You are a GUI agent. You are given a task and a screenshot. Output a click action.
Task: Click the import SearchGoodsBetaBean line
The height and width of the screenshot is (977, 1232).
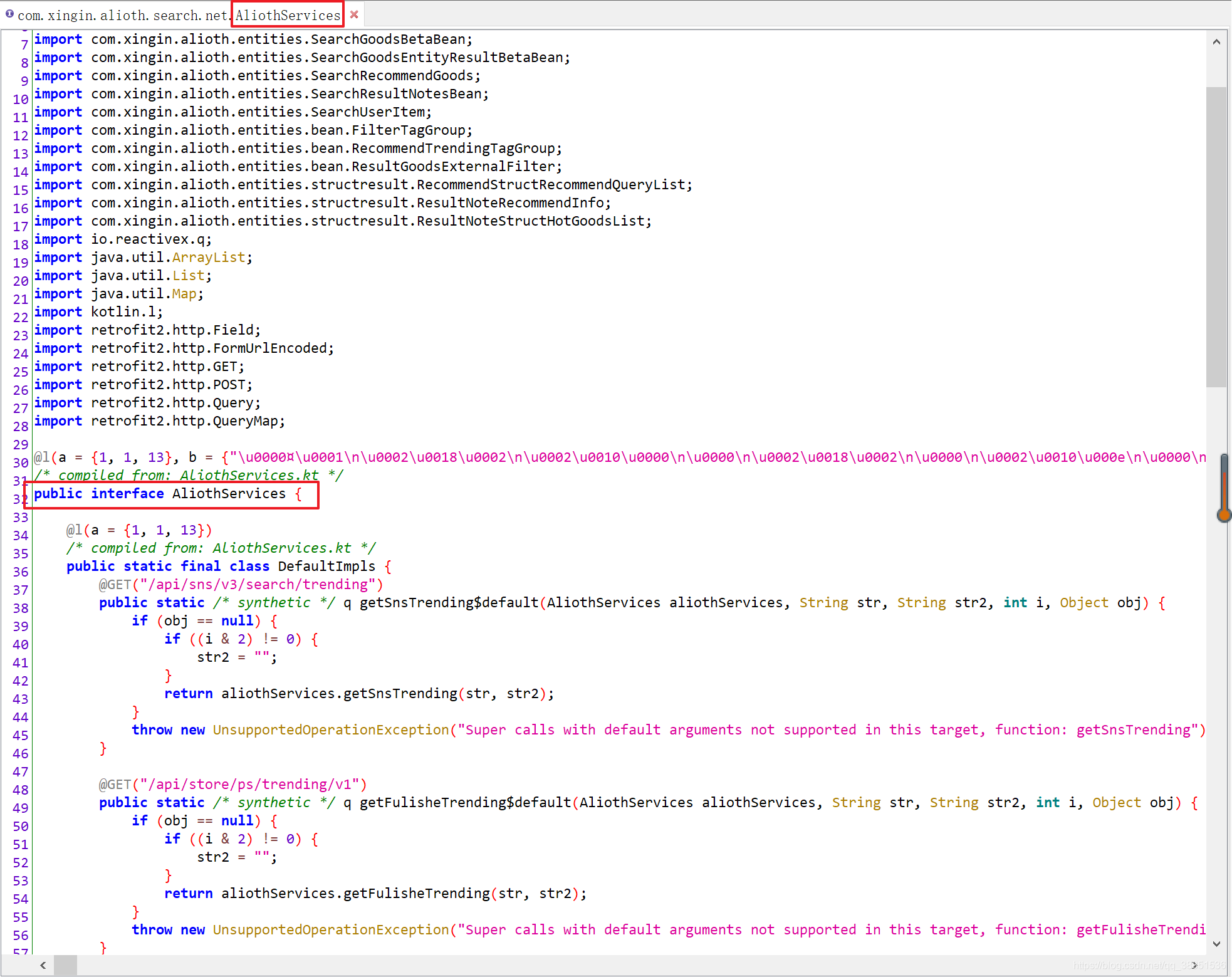coord(253,39)
